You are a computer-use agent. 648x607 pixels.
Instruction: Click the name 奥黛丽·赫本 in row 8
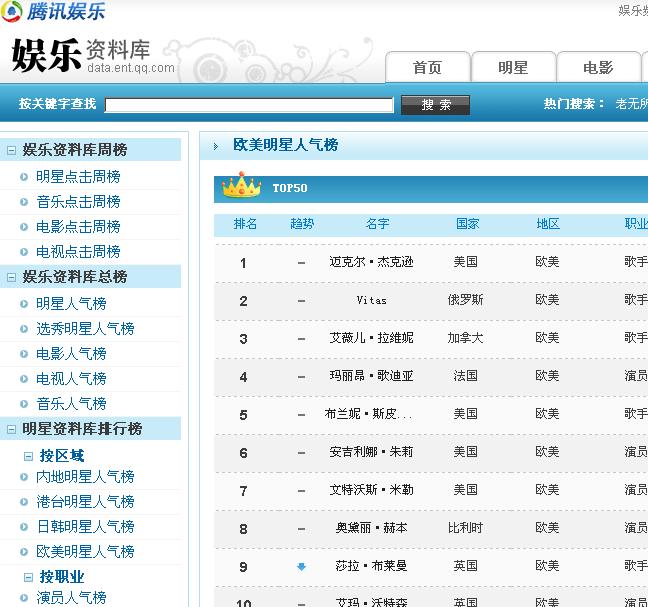point(371,528)
